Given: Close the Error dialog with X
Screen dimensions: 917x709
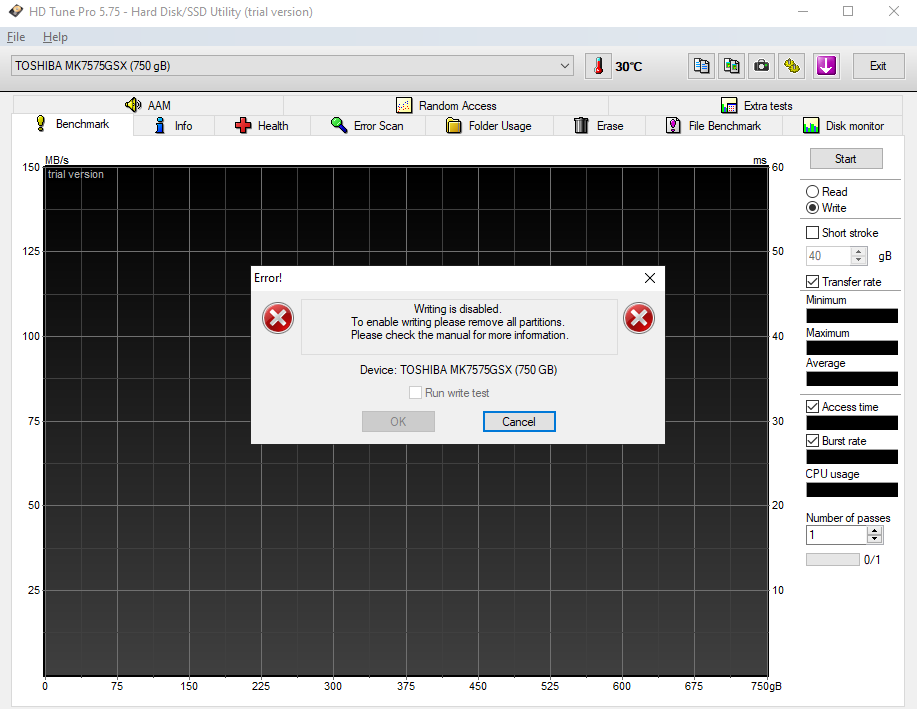Looking at the screenshot, I should click(650, 278).
